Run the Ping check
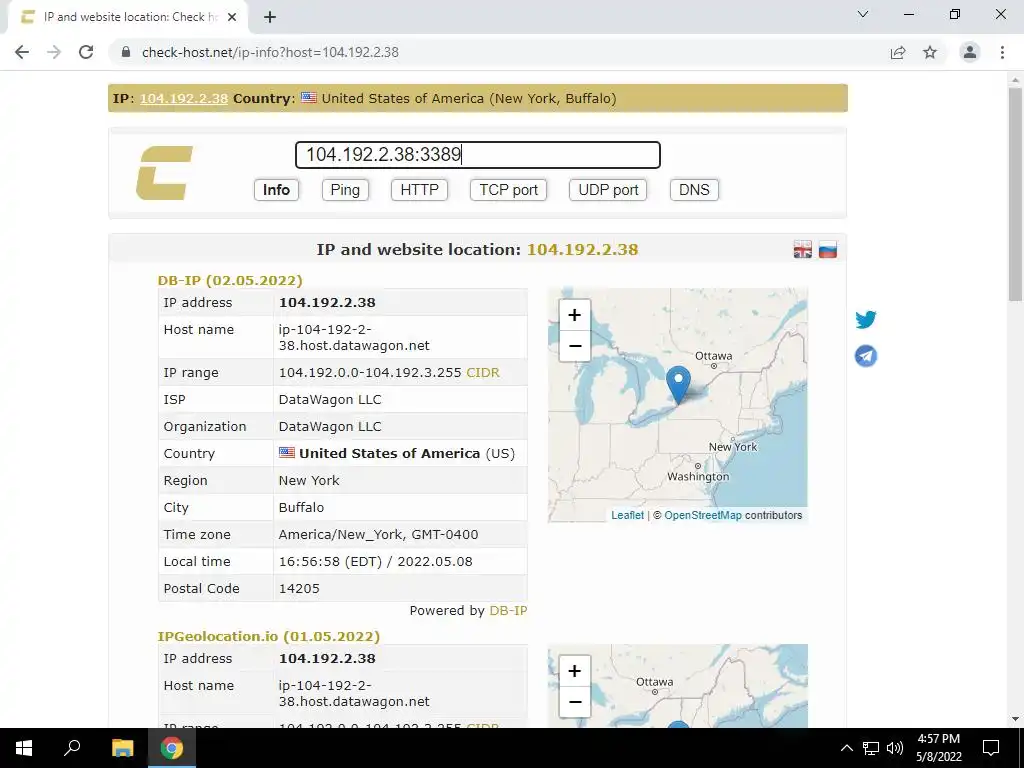Viewport: 1024px width, 768px height. [x=345, y=190]
